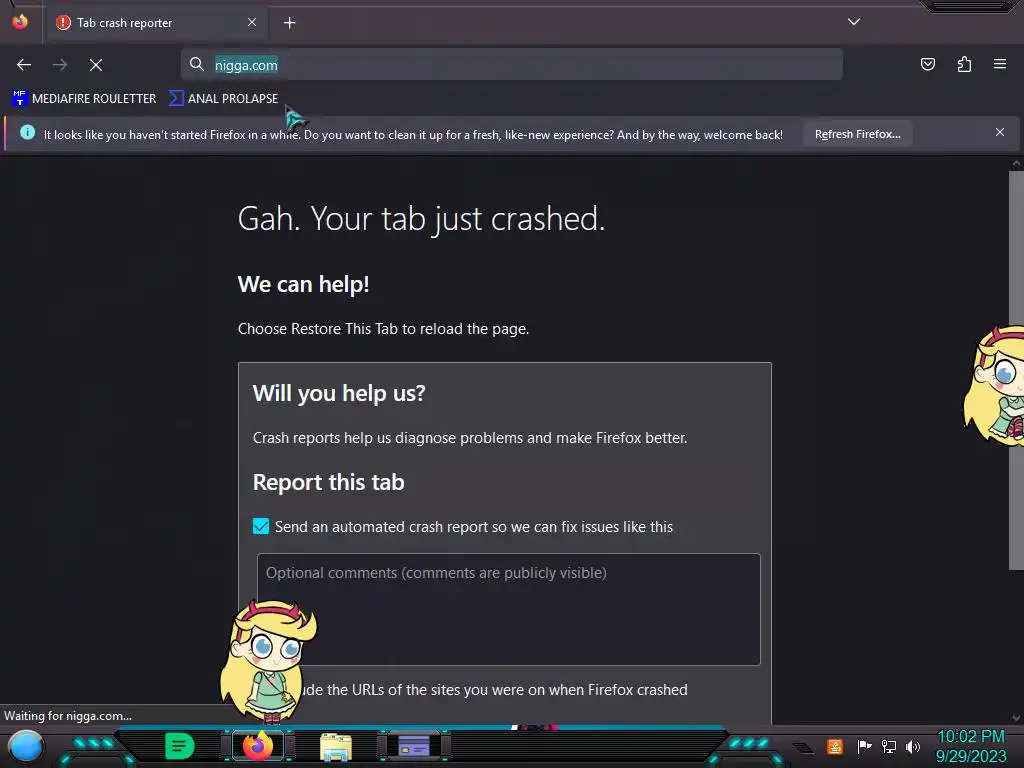The width and height of the screenshot is (1024, 768).
Task: Click the blue info icon in notification bar
Action: coord(27,133)
